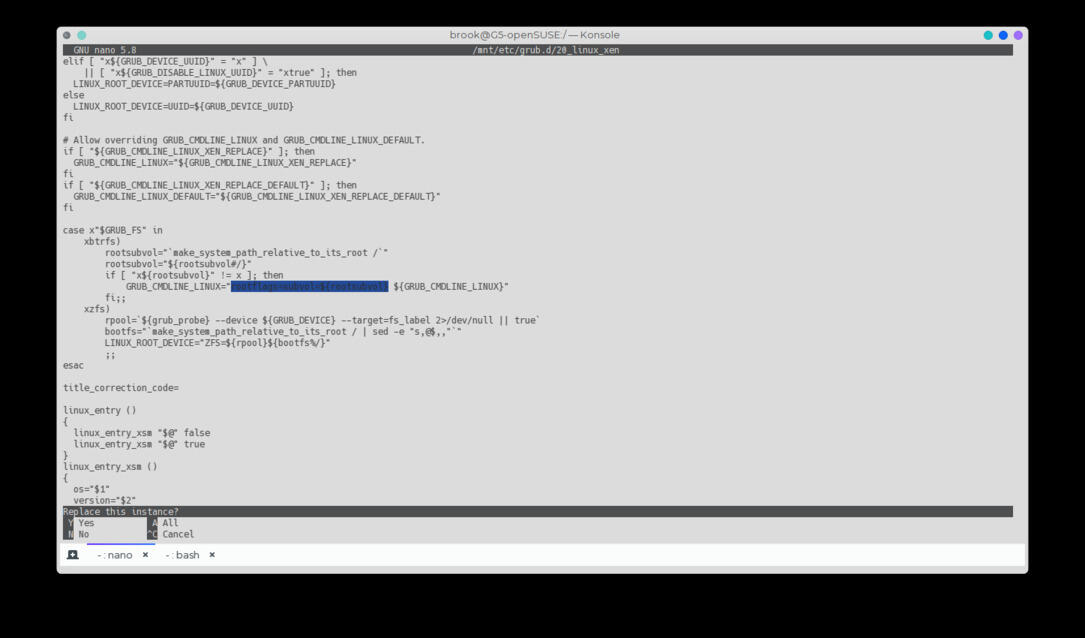The height and width of the screenshot is (638, 1085).
Task: Close the nano tab
Action: coord(145,555)
